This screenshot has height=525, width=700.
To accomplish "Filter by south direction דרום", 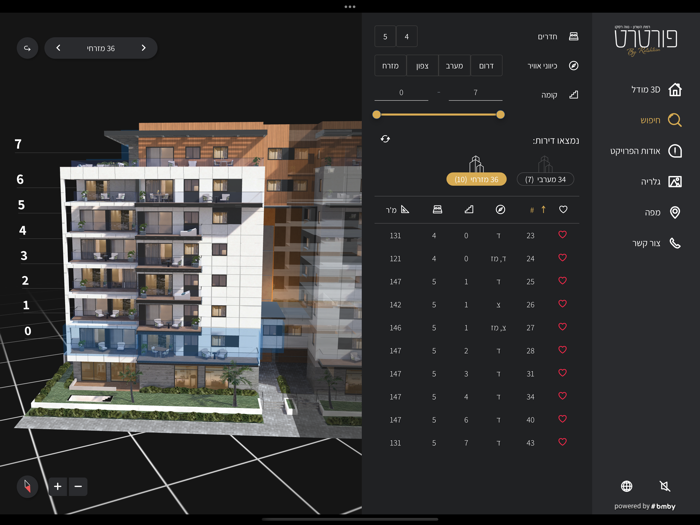I will (486, 66).
